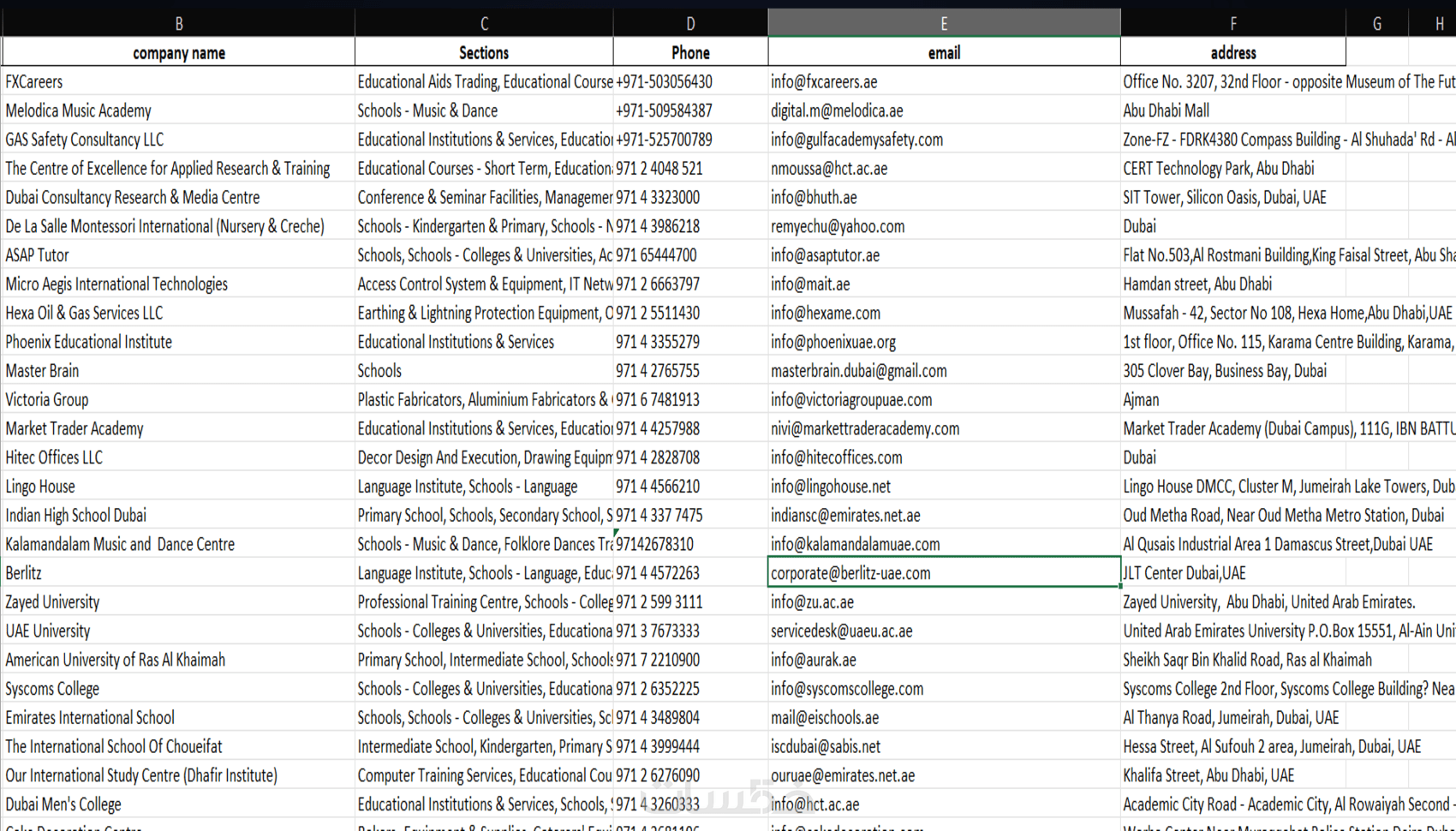1456x831 pixels.
Task: Select the Zayed University company cell
Action: point(178,602)
